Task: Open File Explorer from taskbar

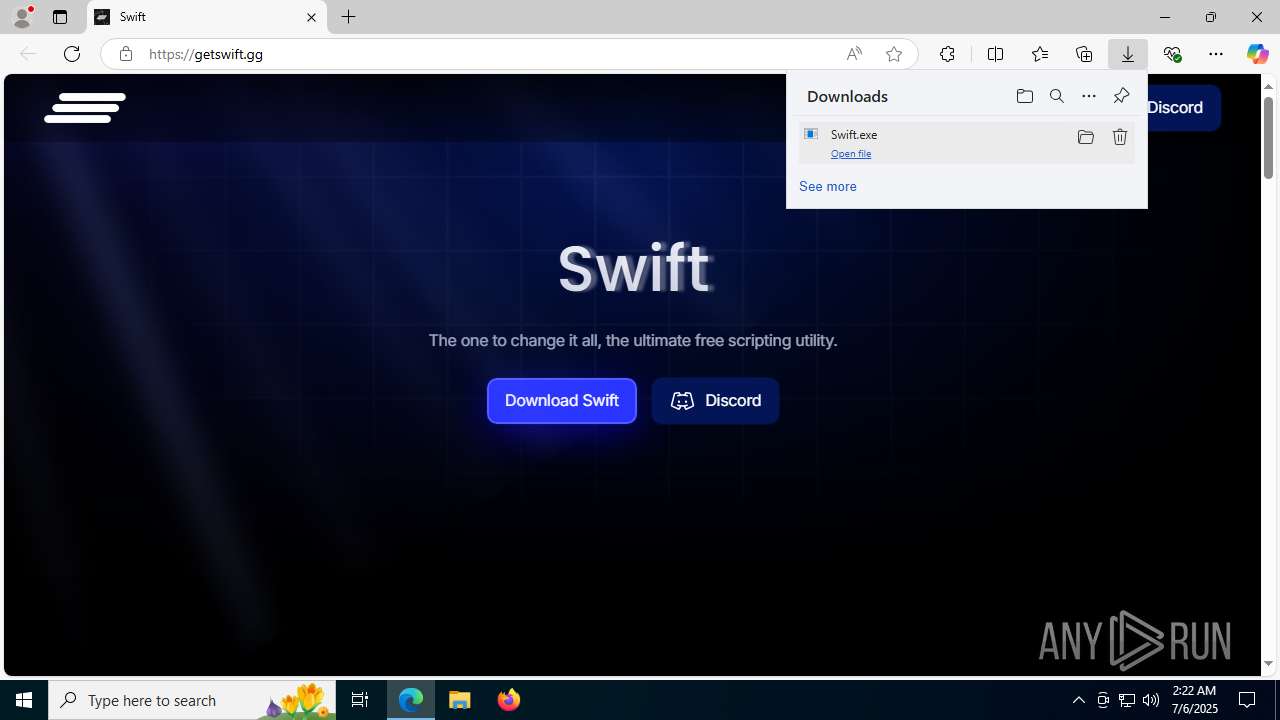Action: [460, 700]
